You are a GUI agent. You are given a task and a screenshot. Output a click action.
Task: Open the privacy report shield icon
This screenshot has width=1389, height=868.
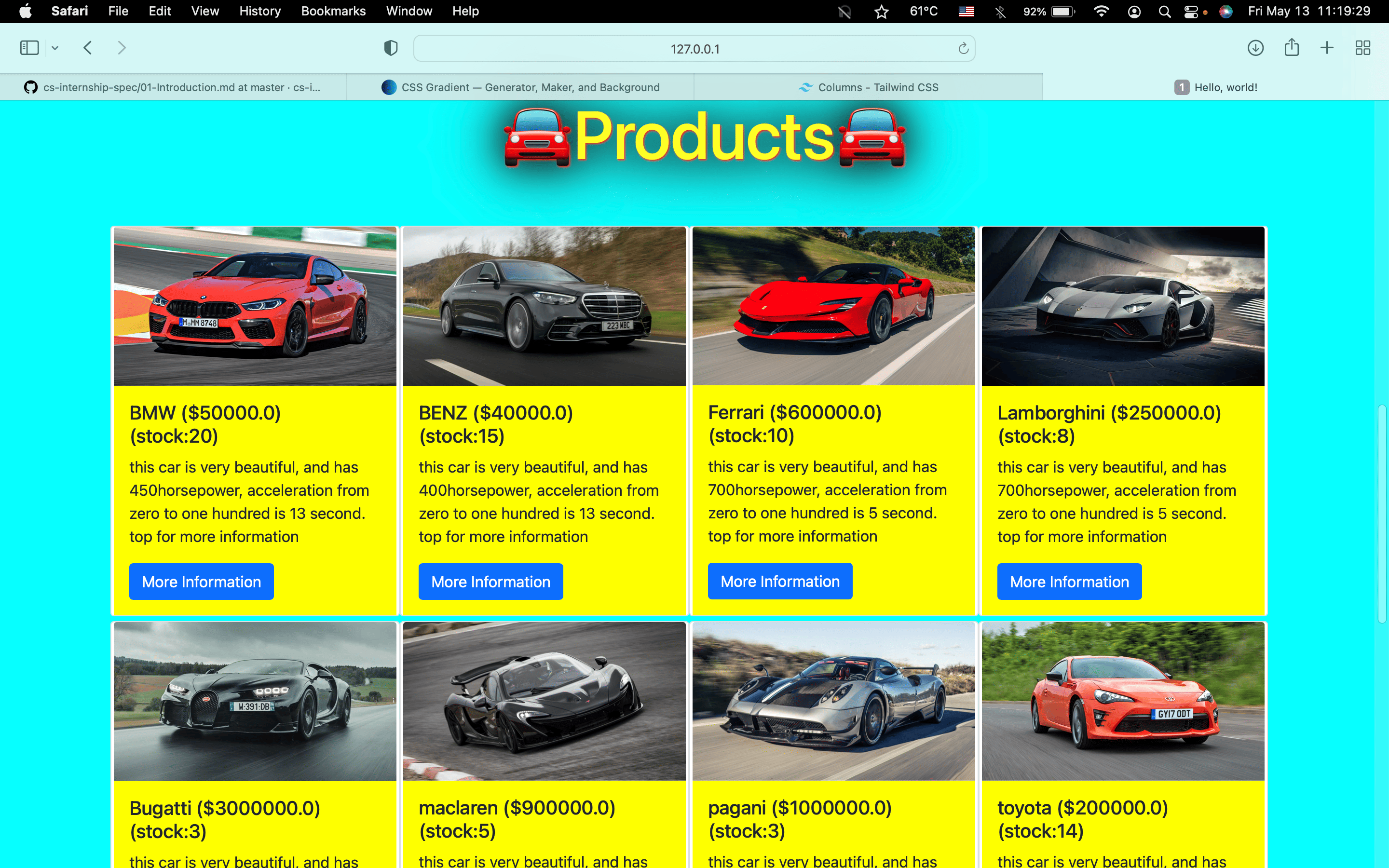(391, 48)
